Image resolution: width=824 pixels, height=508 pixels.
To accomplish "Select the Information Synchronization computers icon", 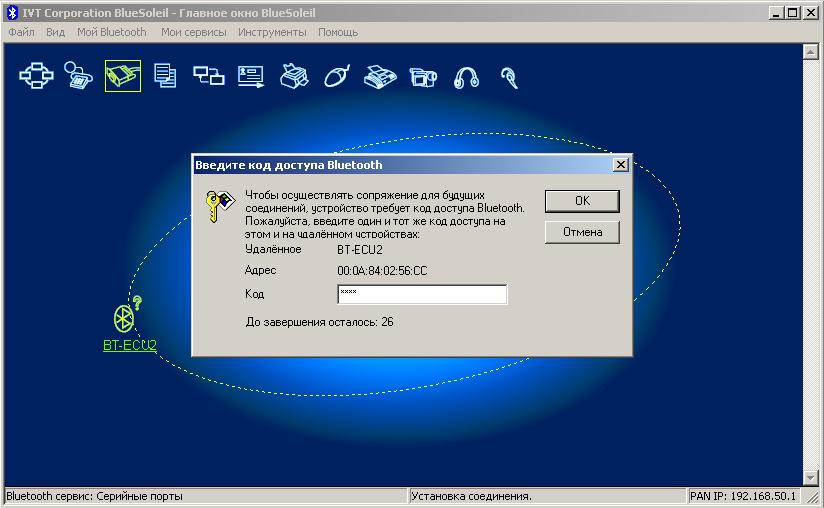I will [x=208, y=76].
